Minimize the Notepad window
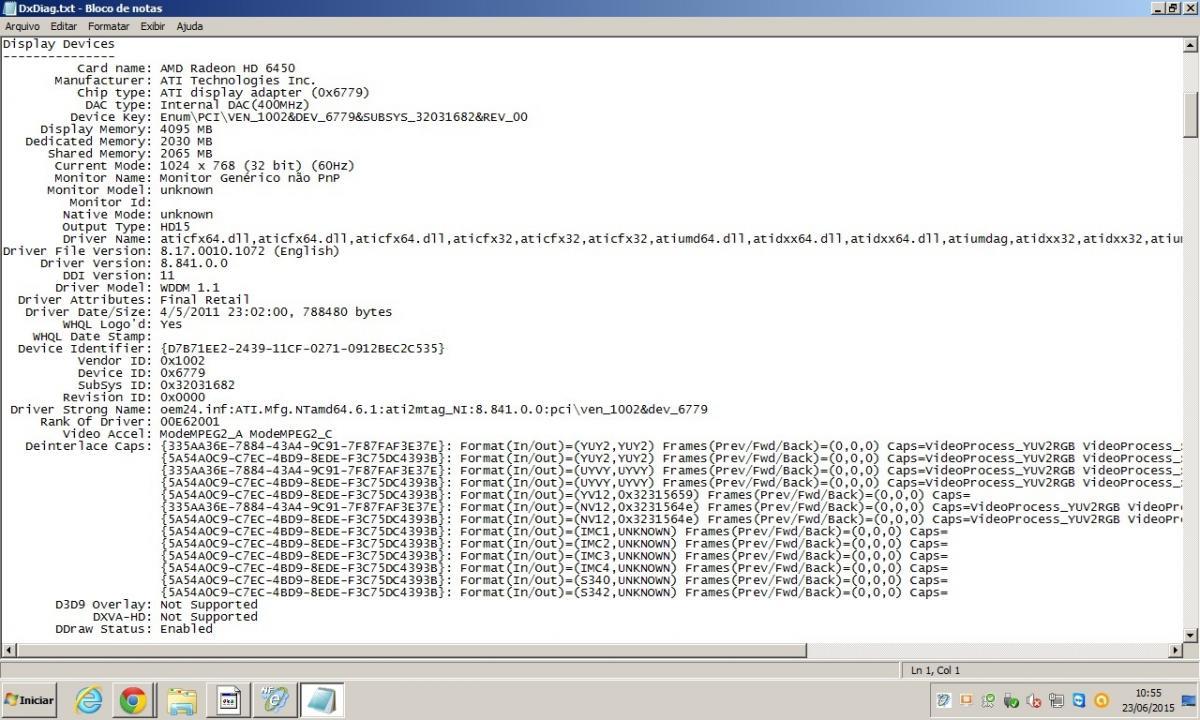This screenshot has width=1200, height=720. pyautogui.click(x=1158, y=8)
